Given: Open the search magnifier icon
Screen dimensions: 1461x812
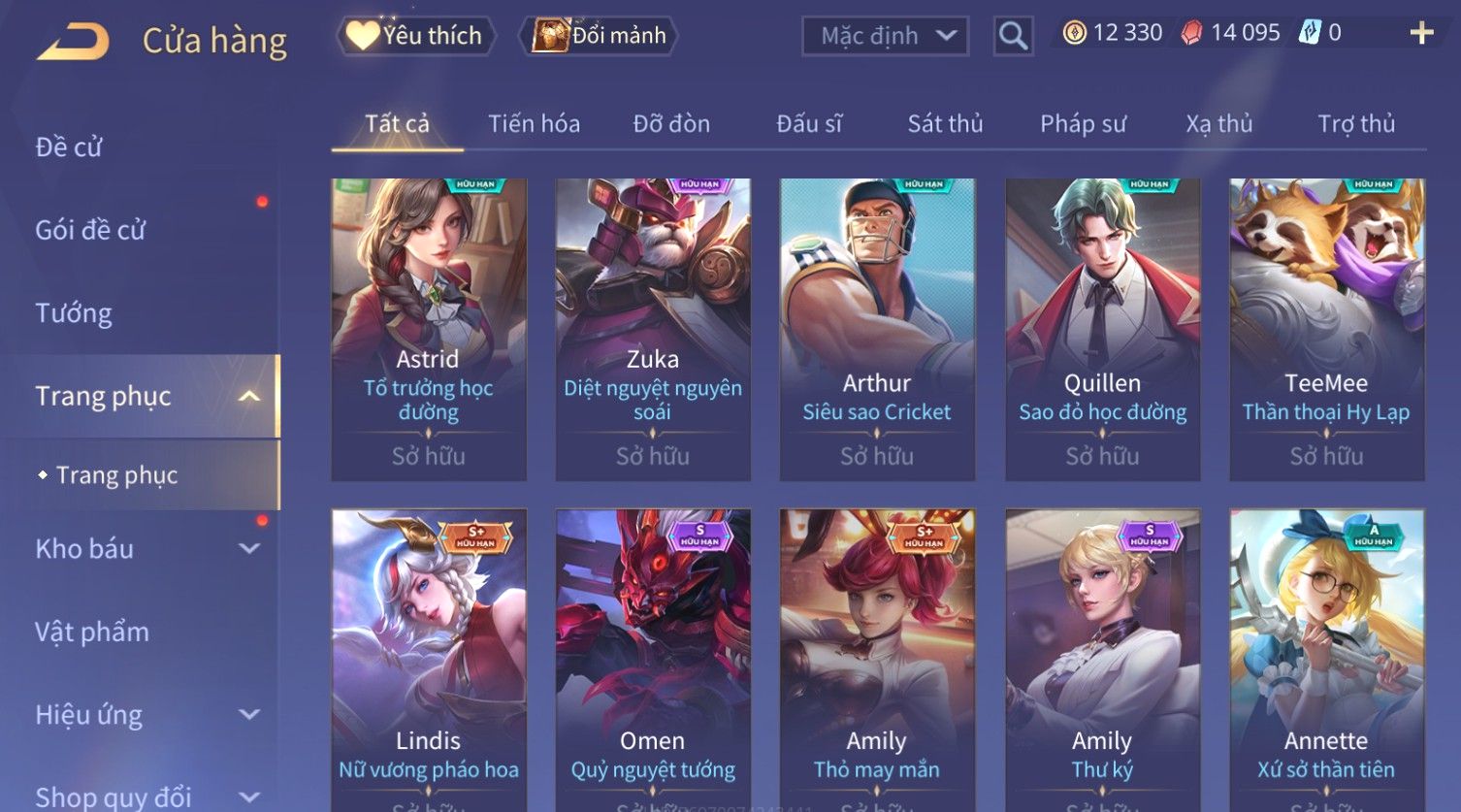Looking at the screenshot, I should 1013,36.
